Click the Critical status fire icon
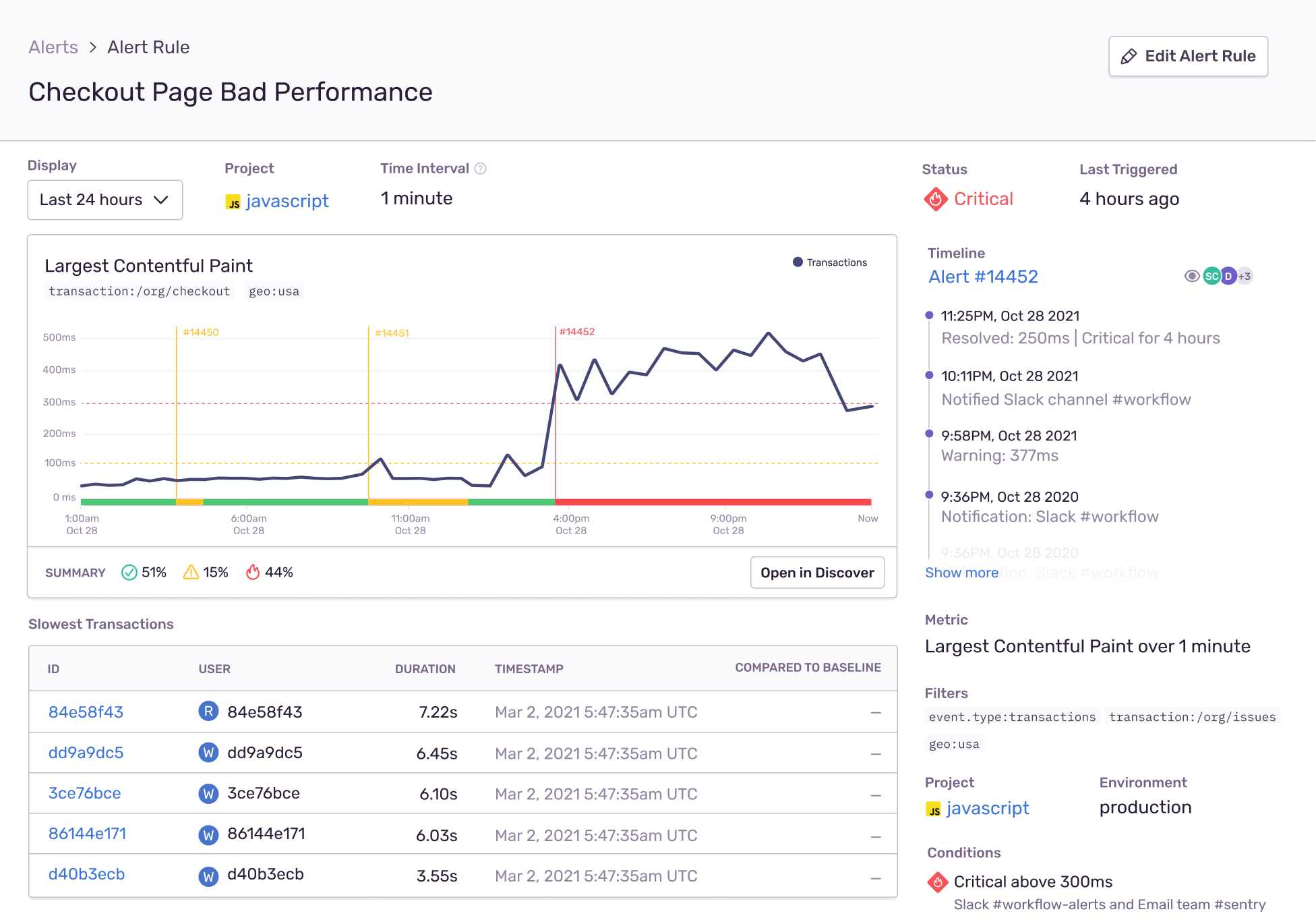The height and width of the screenshot is (924, 1316). 936,199
